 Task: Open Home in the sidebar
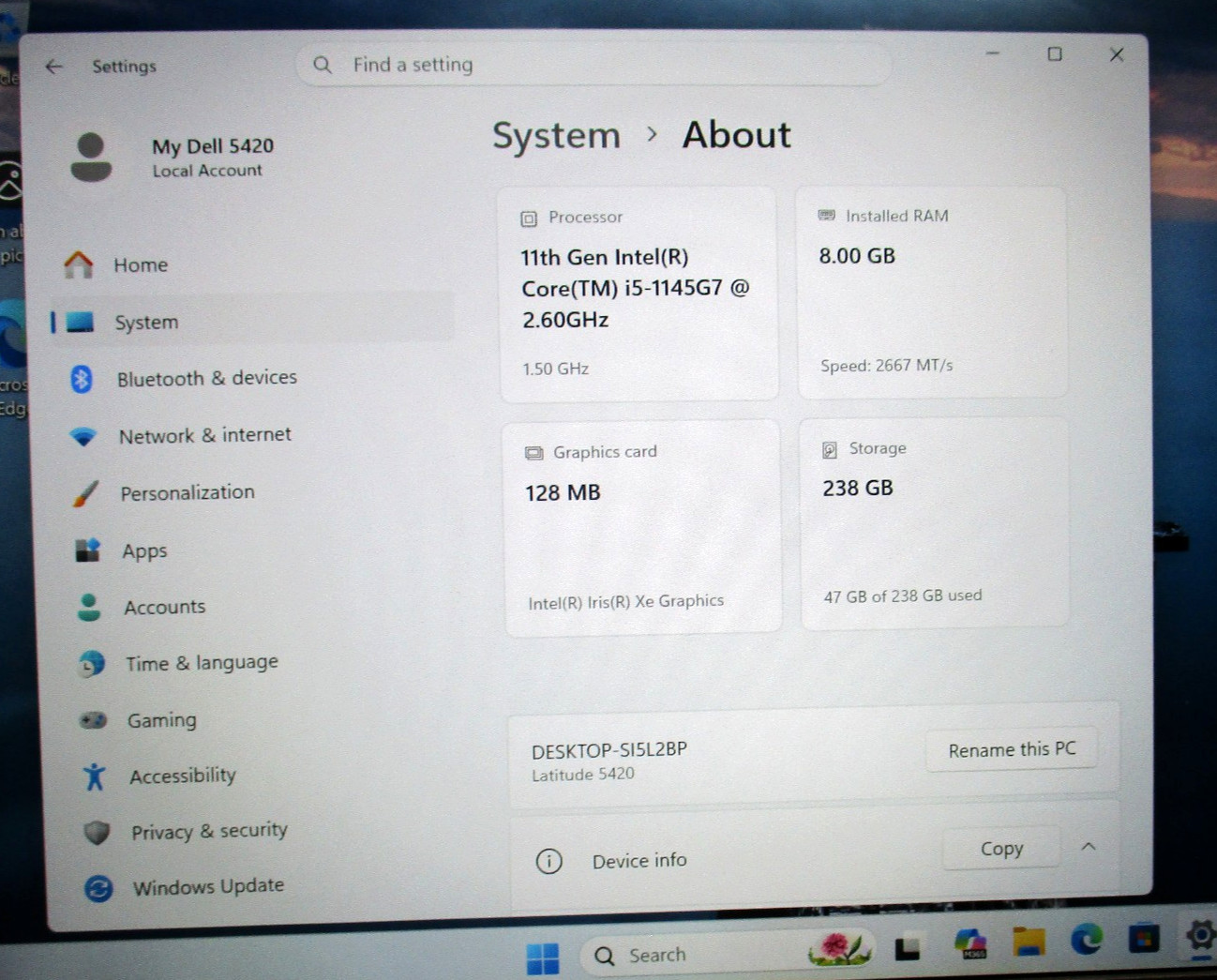[x=251, y=265]
